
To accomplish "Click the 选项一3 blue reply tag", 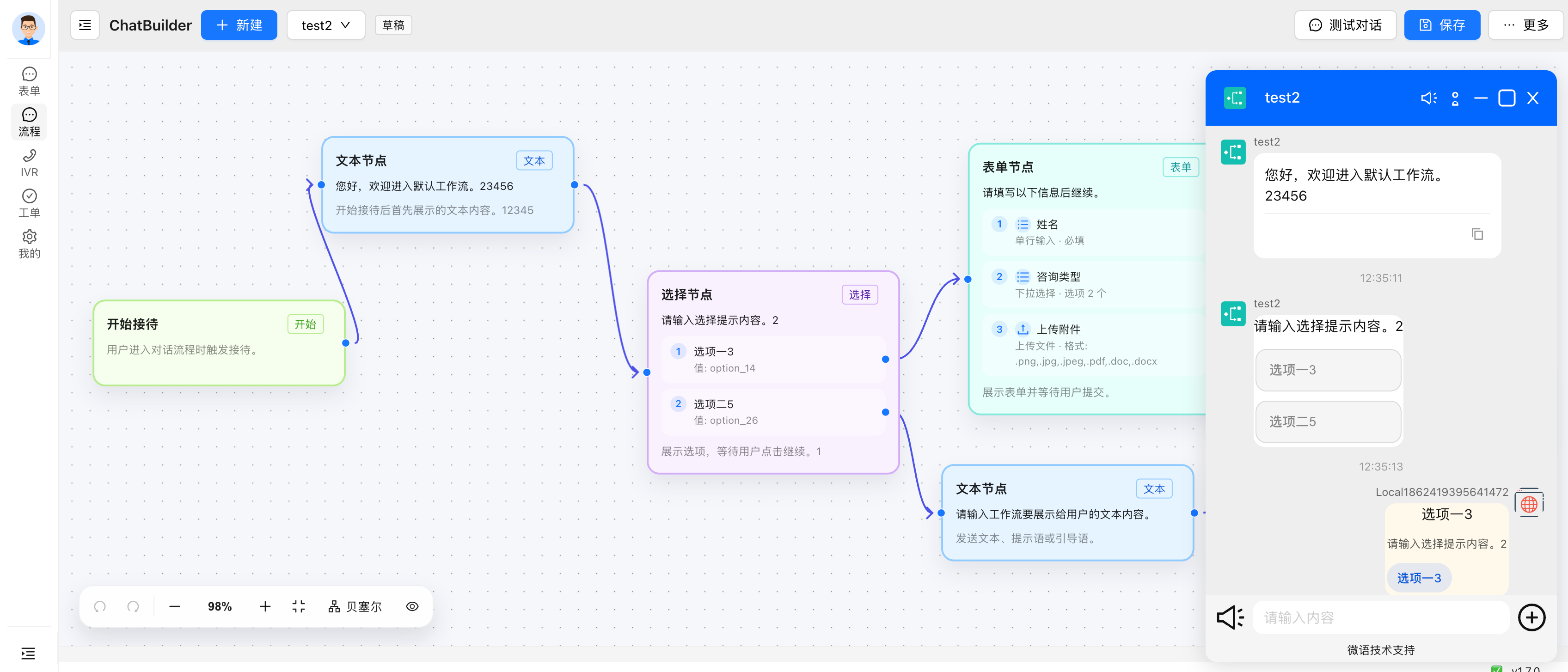I will click(1418, 578).
